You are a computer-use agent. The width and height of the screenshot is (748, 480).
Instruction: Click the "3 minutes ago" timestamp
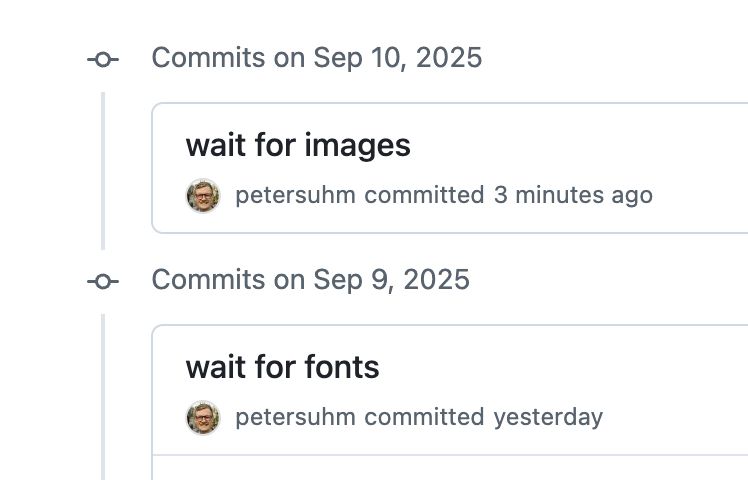[572, 195]
